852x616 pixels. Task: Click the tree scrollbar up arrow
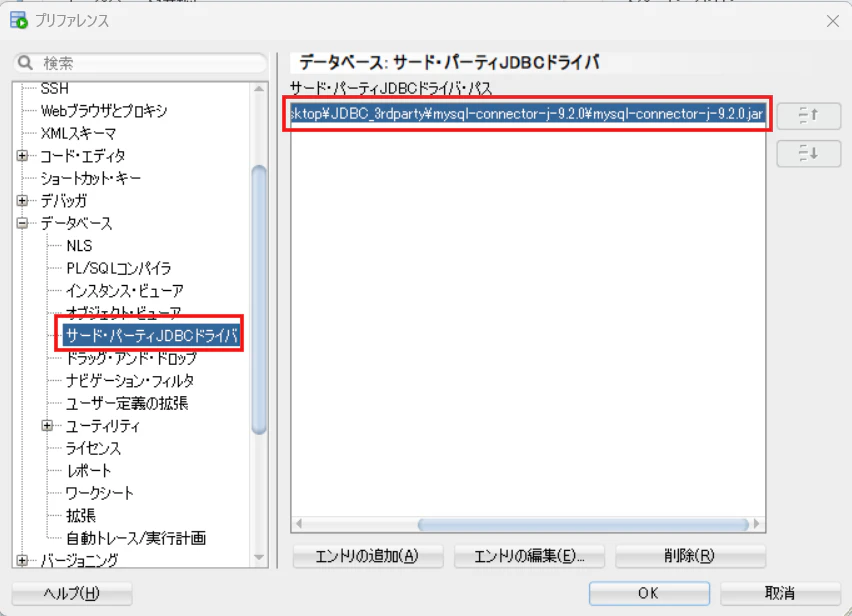click(x=259, y=89)
